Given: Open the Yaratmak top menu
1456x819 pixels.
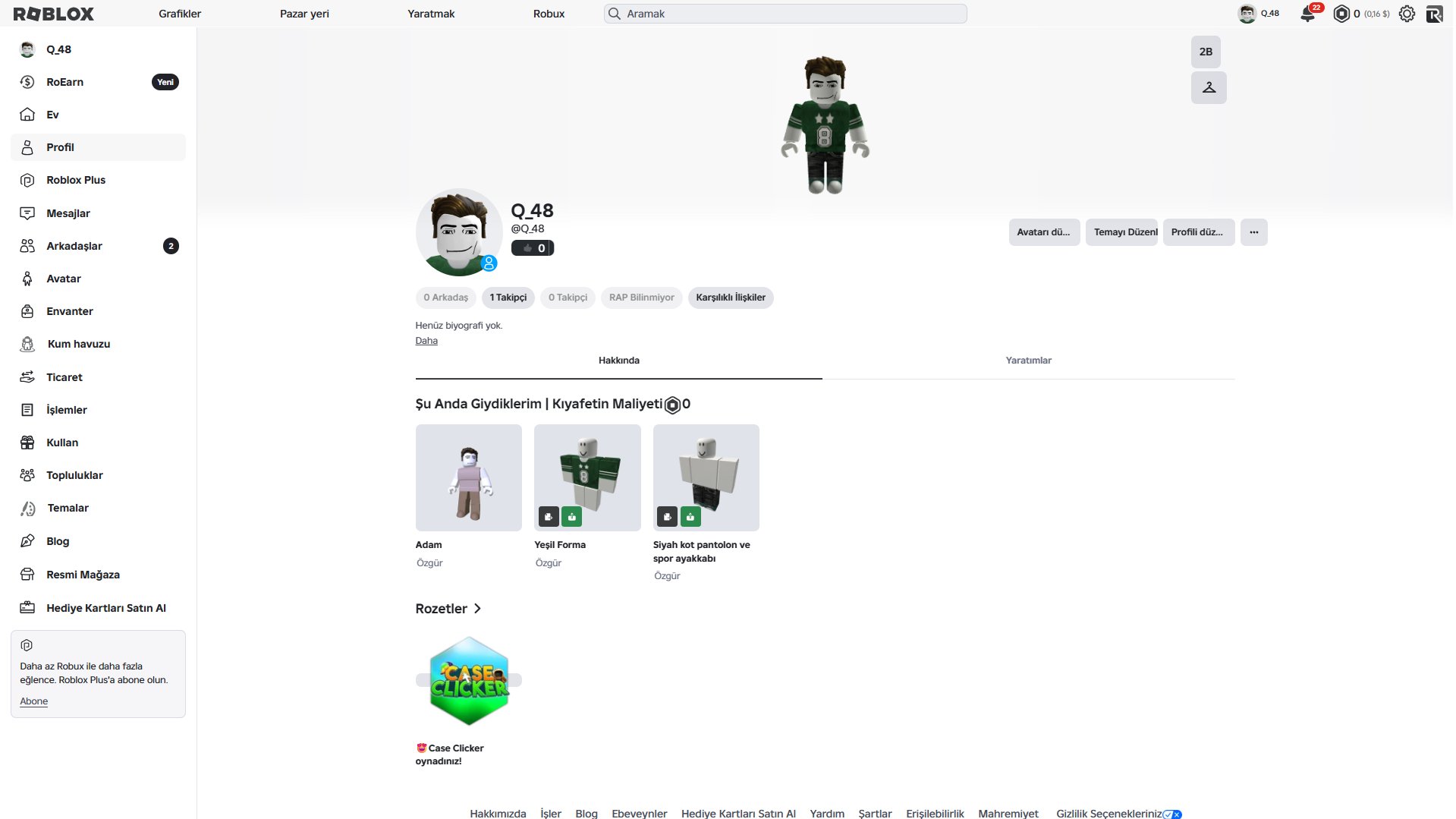Looking at the screenshot, I should click(431, 14).
